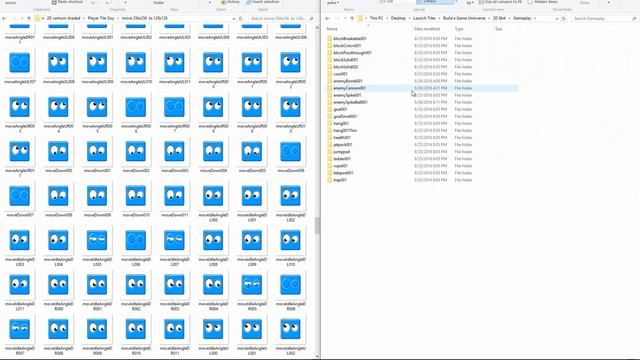Click the left window vertical scrollbar thumb

(x=317, y=226)
